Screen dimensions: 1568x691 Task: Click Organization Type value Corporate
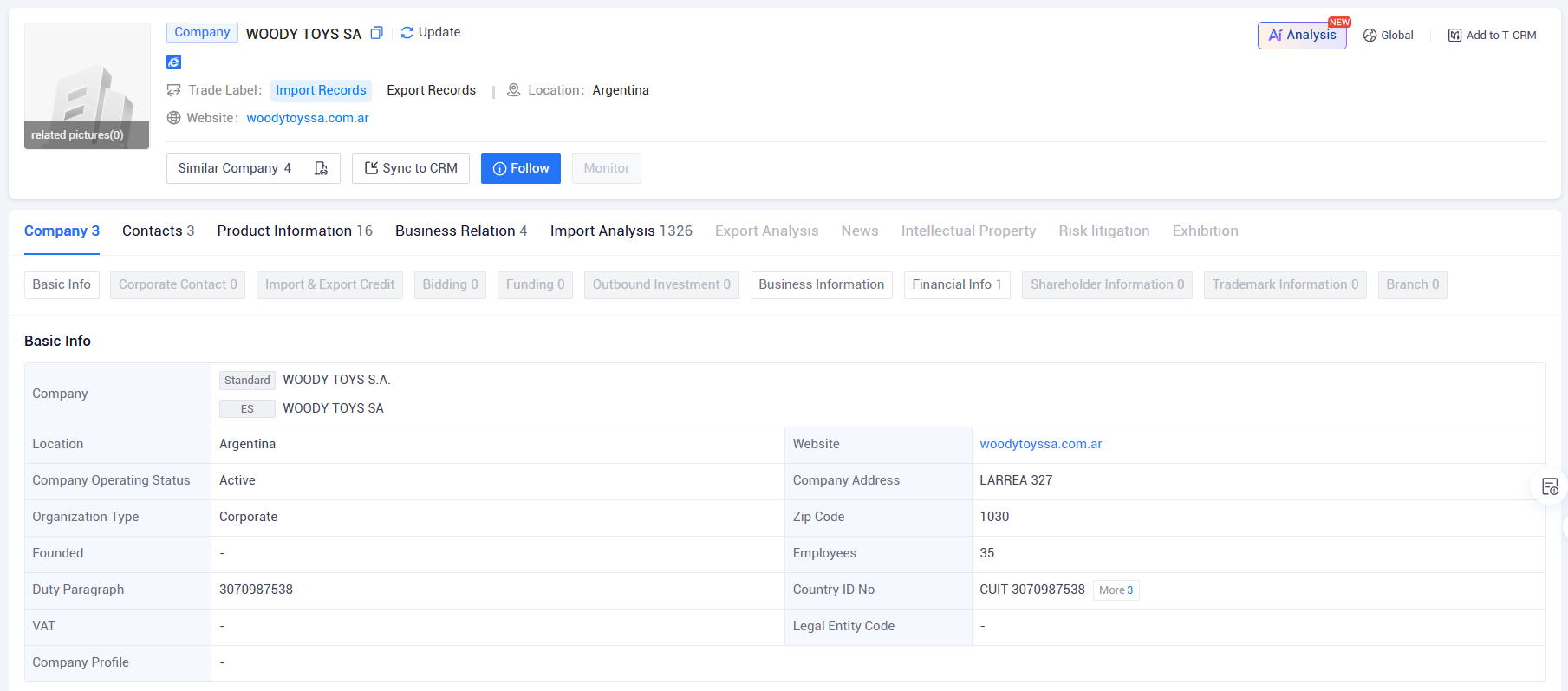(x=249, y=517)
